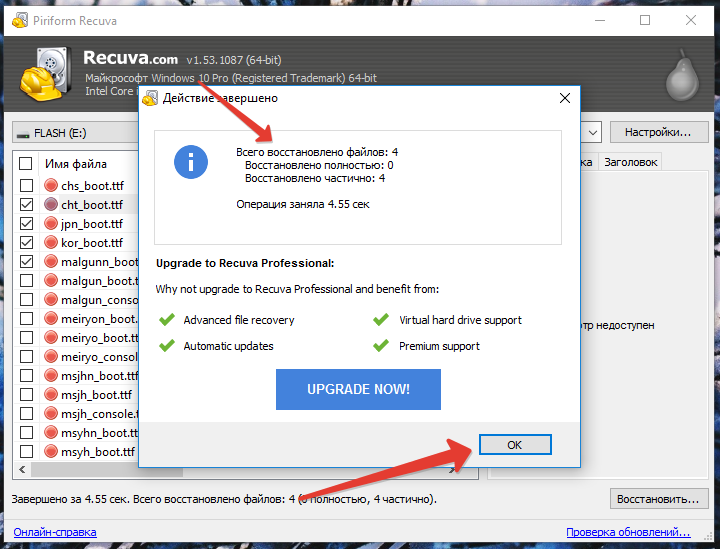Screen dimensions: 720x549
Task: Click red status icon of msyh_boot.ttf
Action: (51, 452)
